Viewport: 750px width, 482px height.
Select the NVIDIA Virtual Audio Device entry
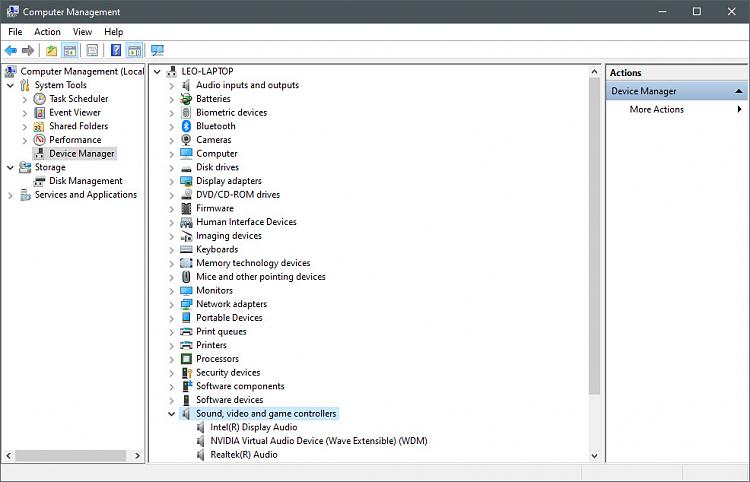coord(319,441)
